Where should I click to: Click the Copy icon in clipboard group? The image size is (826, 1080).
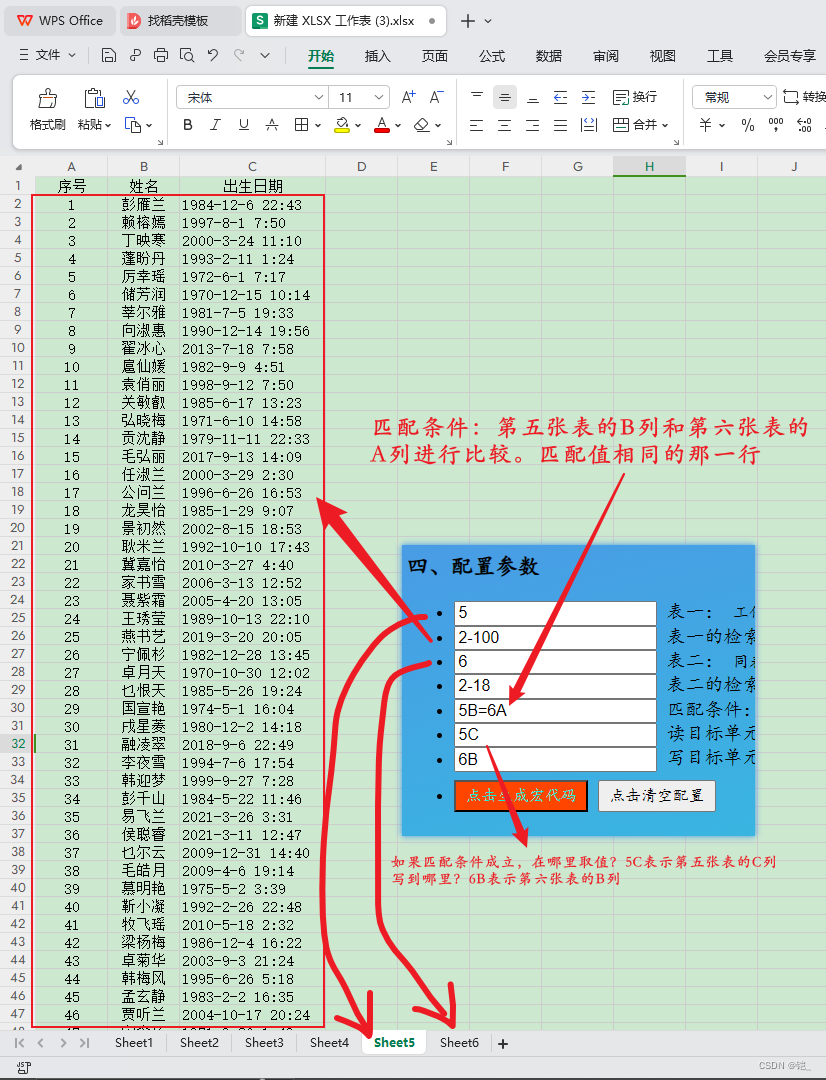(132, 125)
